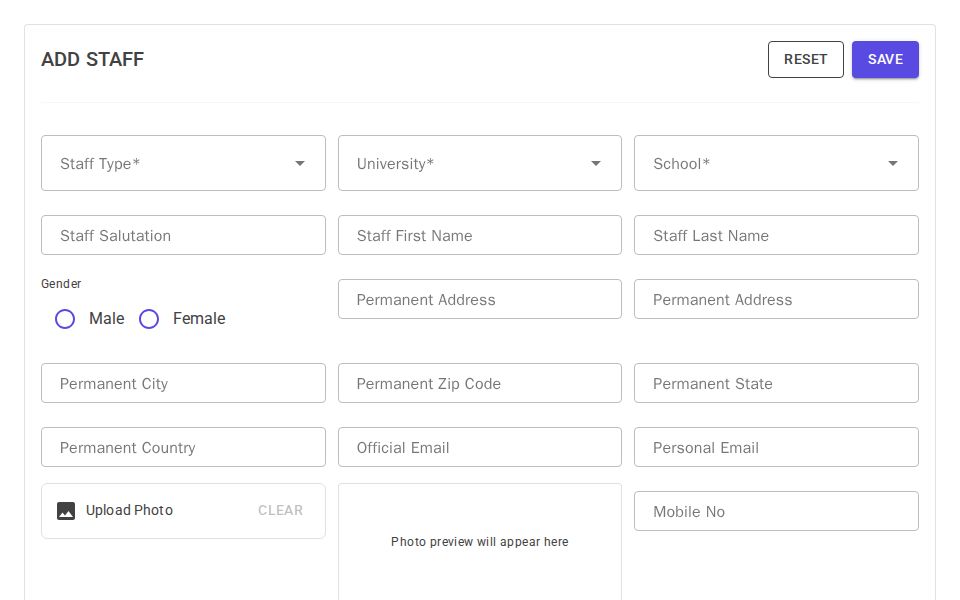Click the first Permanent Address field
960x600 pixels.
(x=479, y=299)
